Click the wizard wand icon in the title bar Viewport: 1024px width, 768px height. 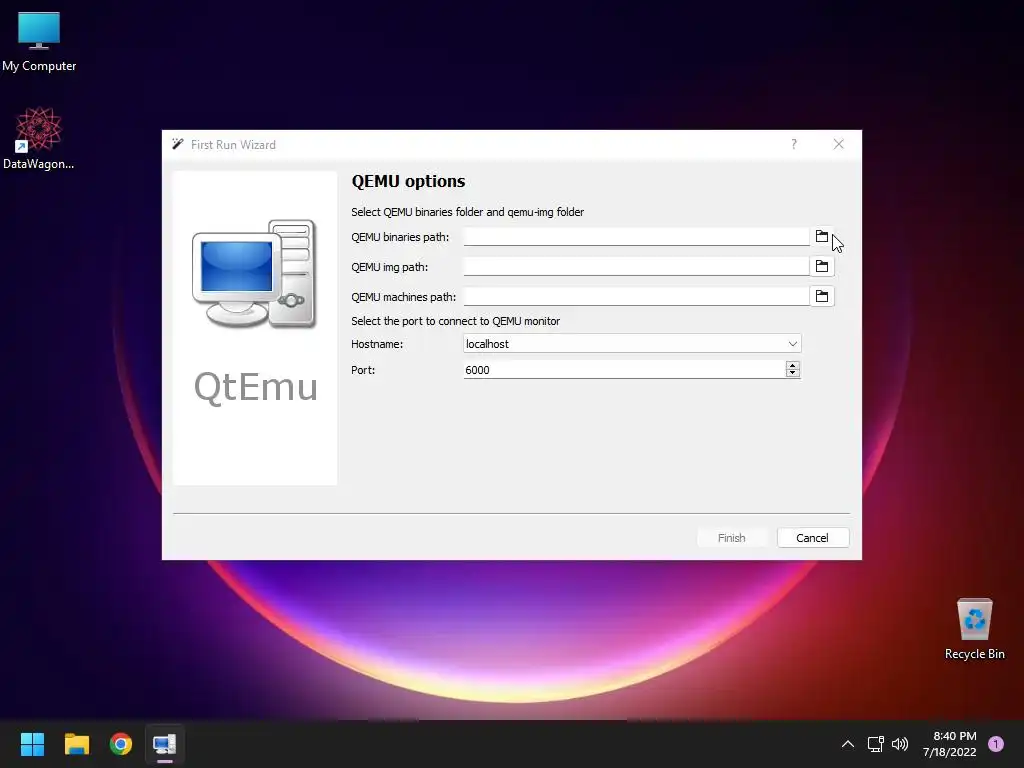[x=178, y=144]
